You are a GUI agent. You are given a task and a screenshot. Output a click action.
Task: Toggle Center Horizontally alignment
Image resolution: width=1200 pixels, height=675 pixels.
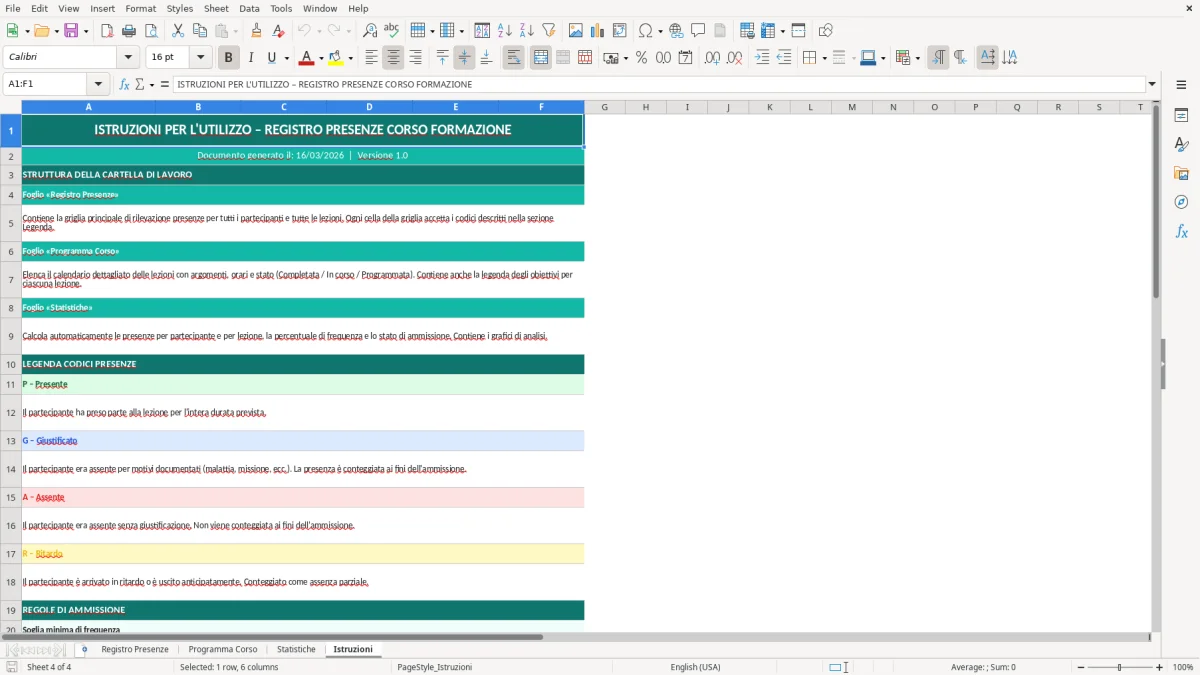(x=393, y=58)
